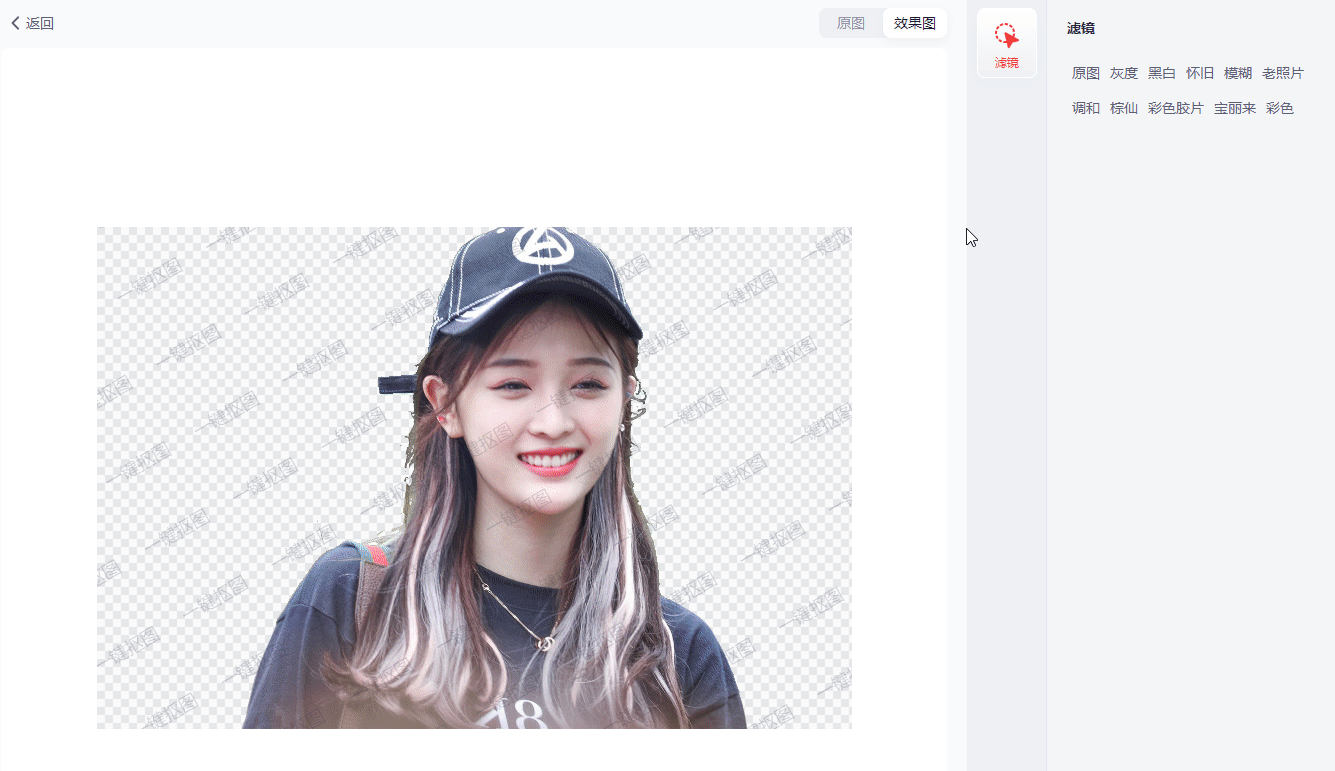
Task: Click the 滤镜 panel heading
Action: tap(1081, 28)
